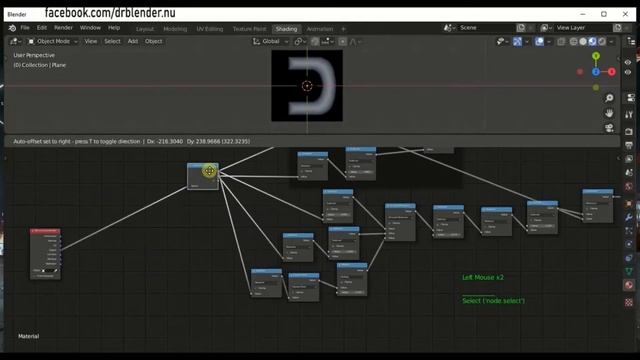Open the Tool properties tab icon
The image size is (640, 360).
[x=629, y=115]
